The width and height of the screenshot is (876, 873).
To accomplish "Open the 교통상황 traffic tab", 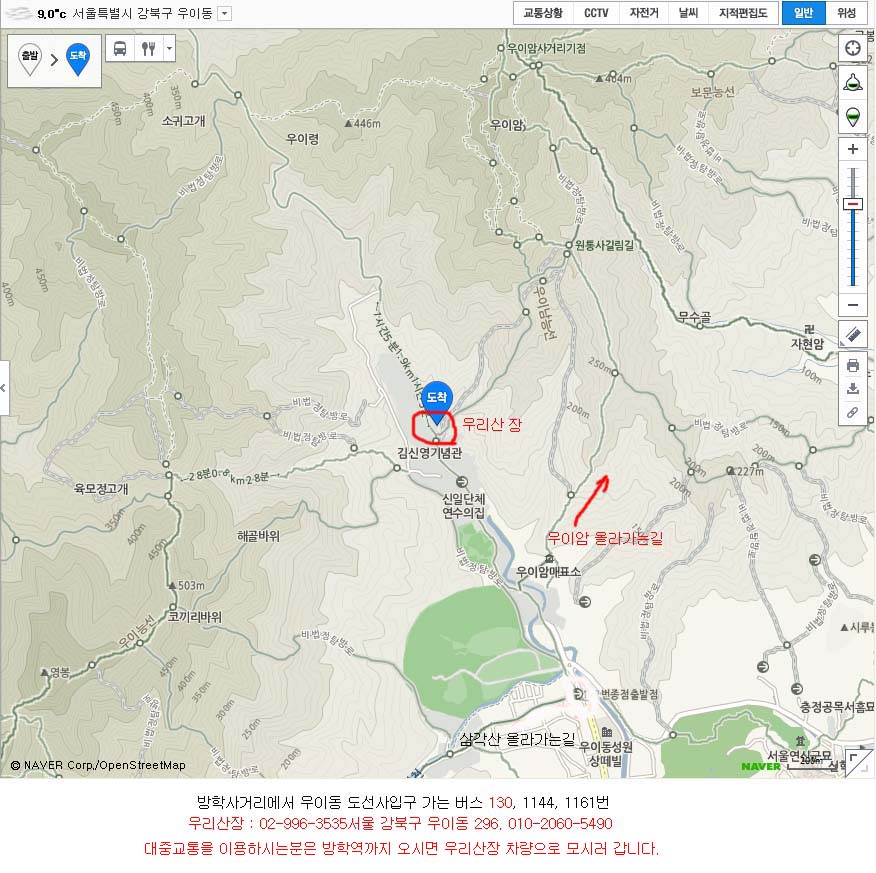I will click(543, 13).
